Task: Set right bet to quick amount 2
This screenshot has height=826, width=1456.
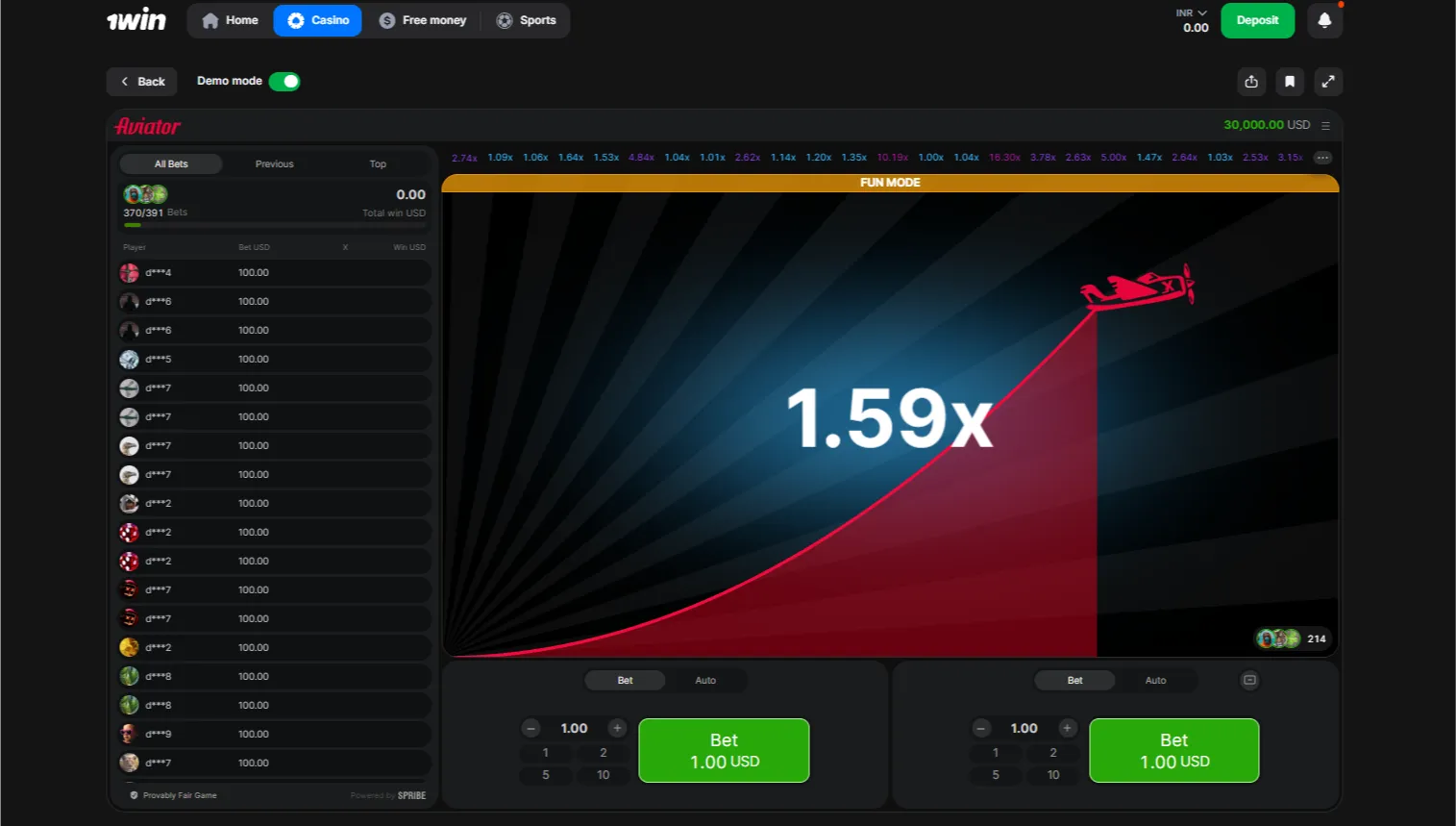Action: (1053, 753)
